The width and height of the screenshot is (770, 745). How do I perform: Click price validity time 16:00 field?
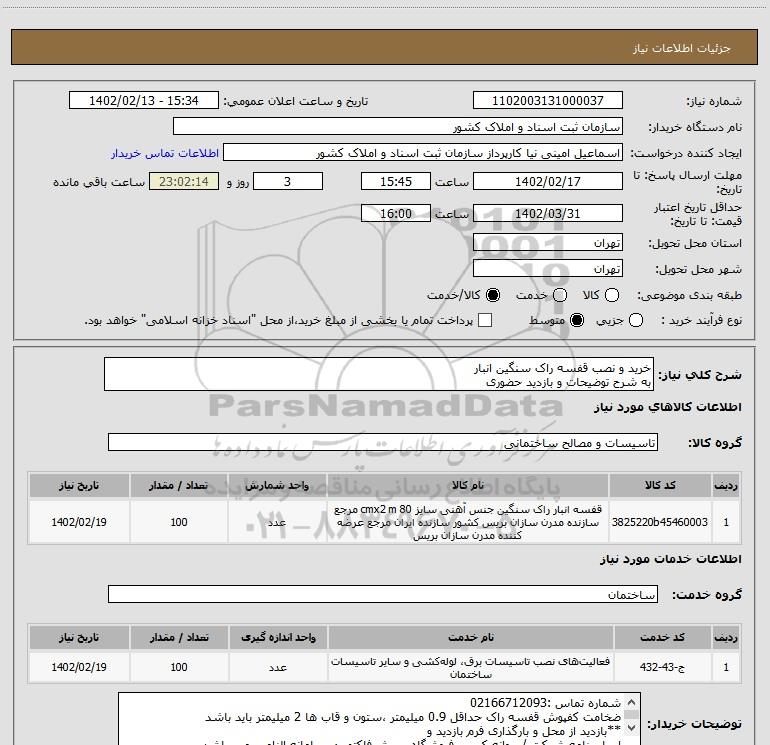(x=396, y=214)
